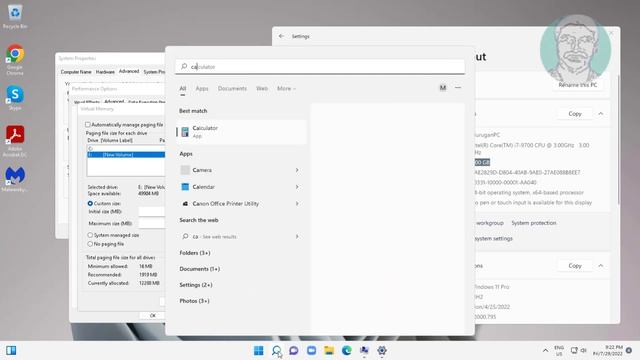Viewport: 640px width, 360px height.
Task: Open the System protection link
Action: click(x=533, y=223)
